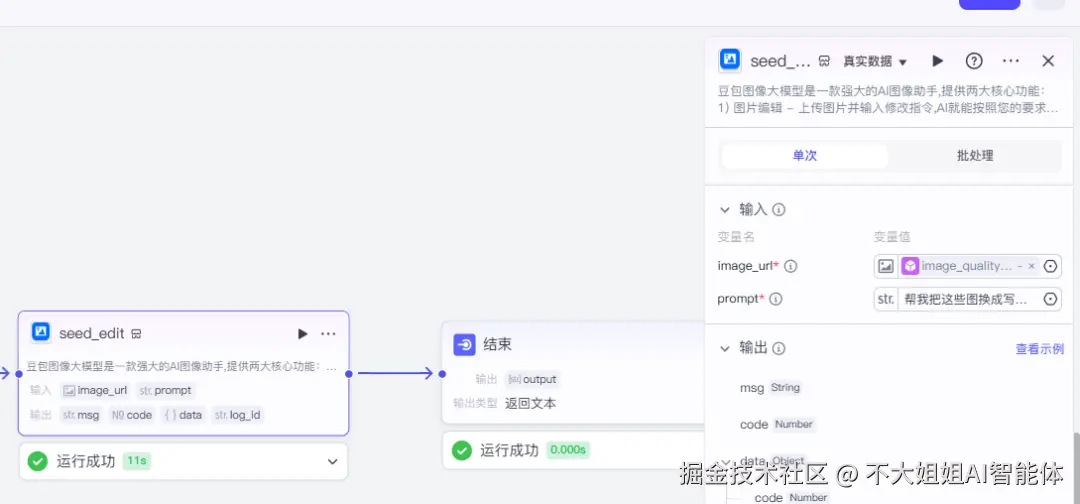Remove the image_quality variable reference
1080x504 pixels.
1031,266
